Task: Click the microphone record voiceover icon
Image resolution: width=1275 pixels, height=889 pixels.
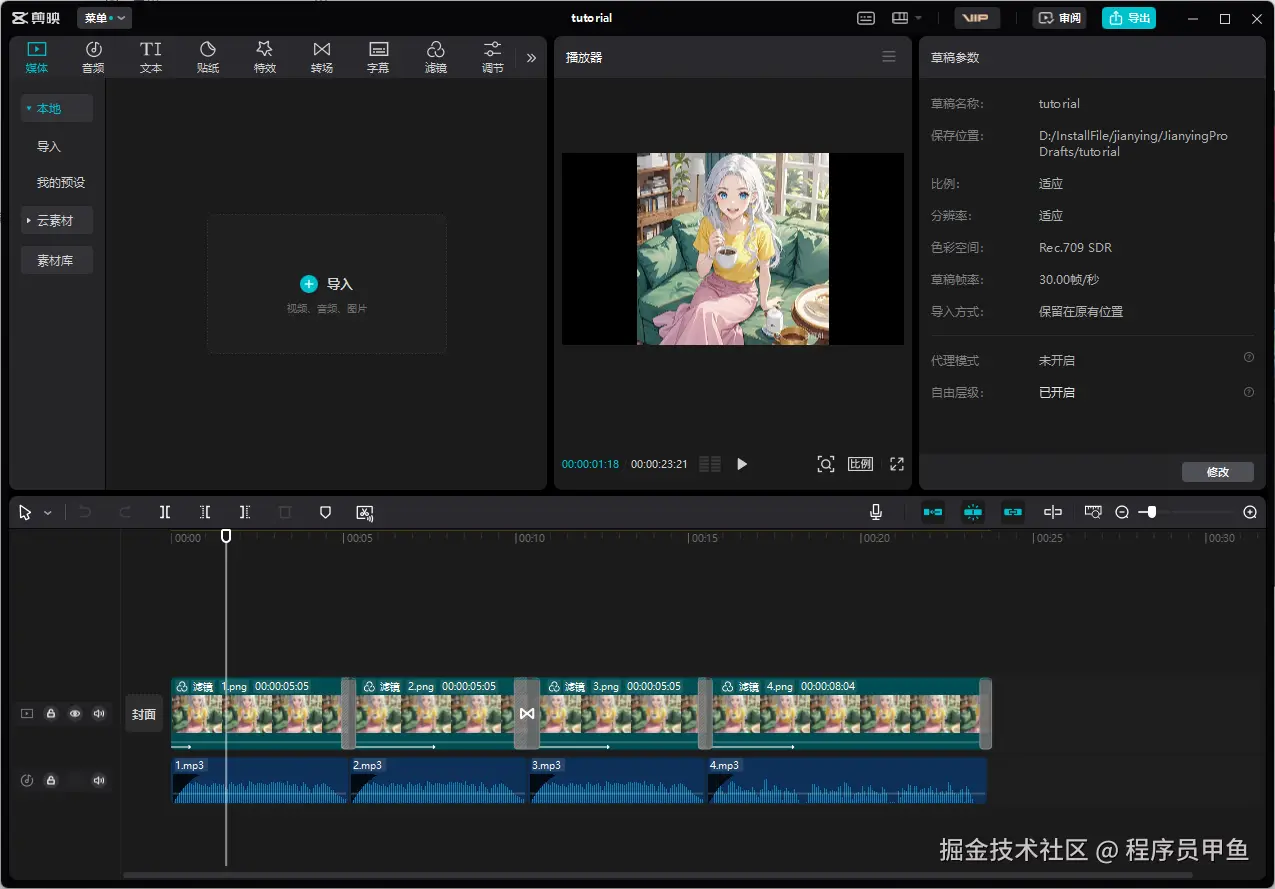Action: [876, 512]
